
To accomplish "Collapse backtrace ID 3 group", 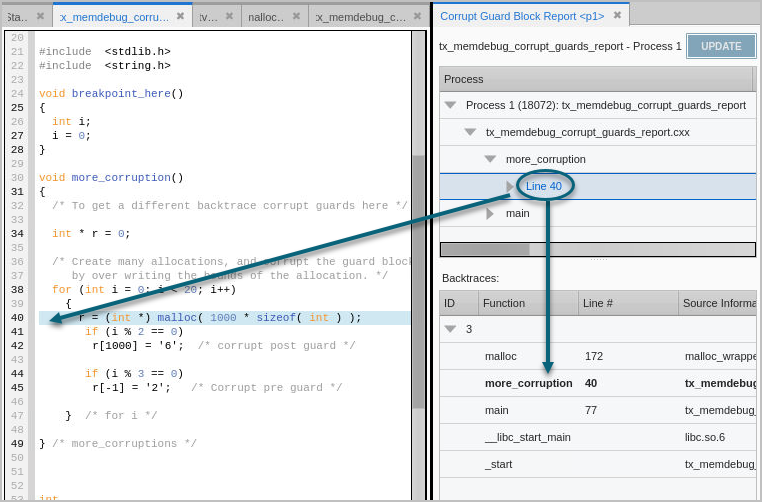I will [x=450, y=329].
